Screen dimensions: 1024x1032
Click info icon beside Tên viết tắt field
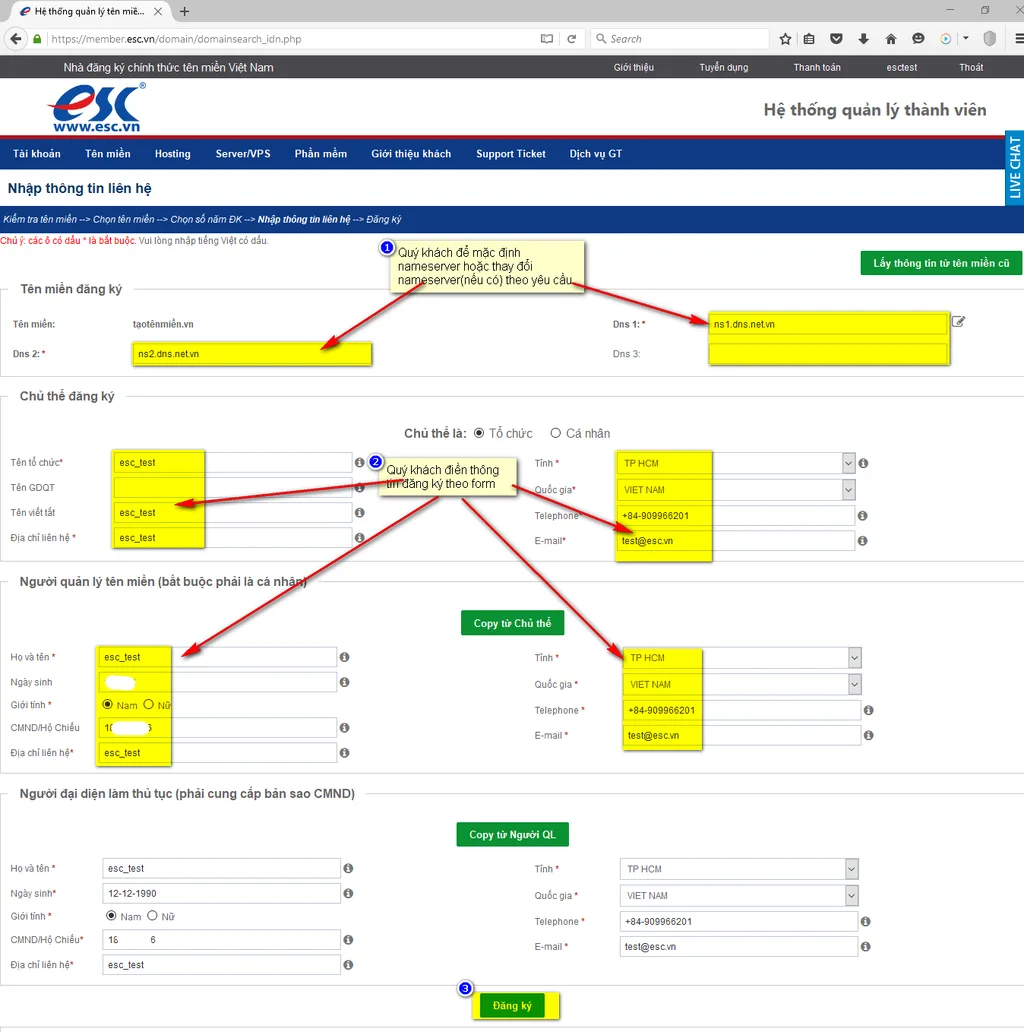(359, 512)
